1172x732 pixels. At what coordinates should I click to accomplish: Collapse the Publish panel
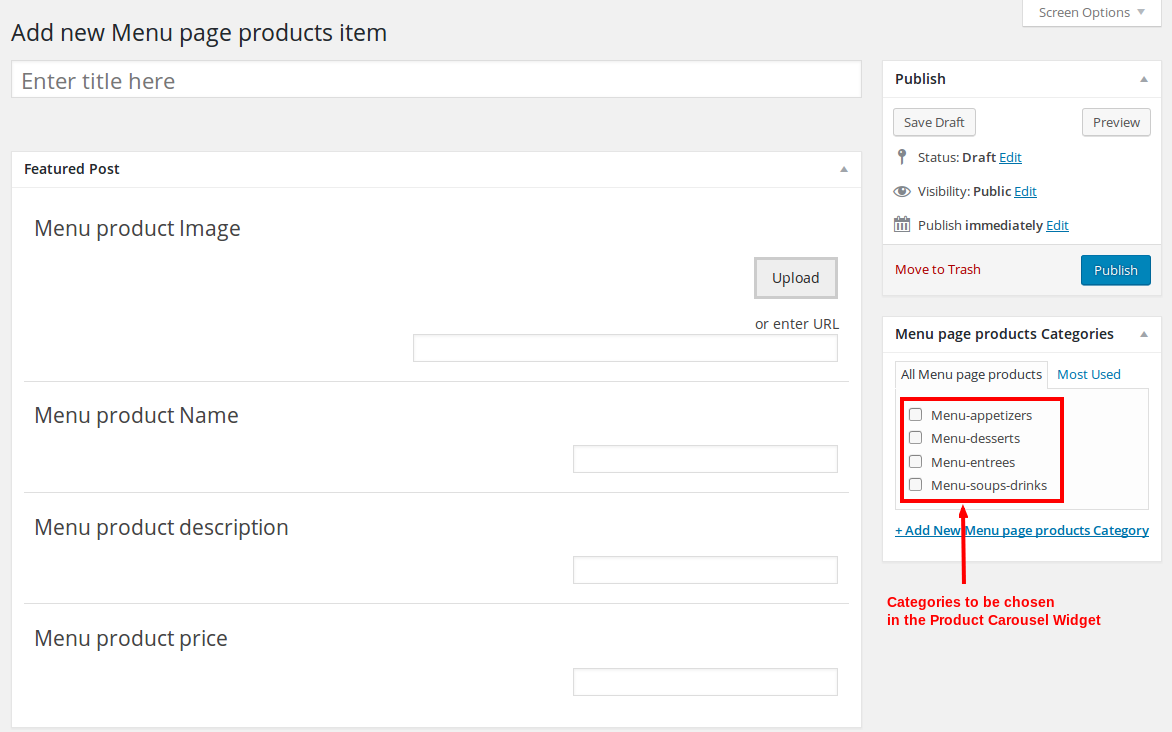coord(1143,79)
